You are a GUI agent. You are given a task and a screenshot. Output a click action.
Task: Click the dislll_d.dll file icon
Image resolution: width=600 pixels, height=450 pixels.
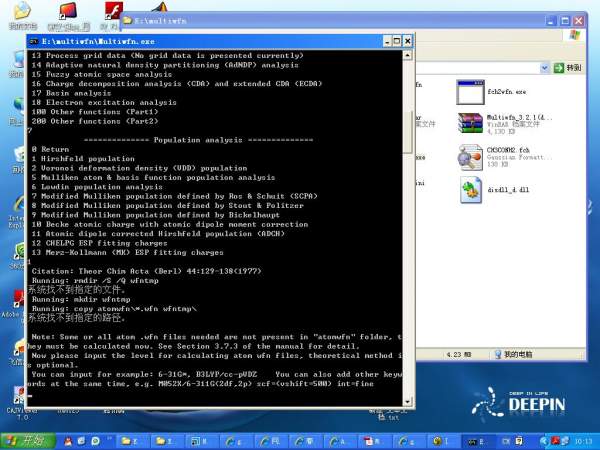(x=471, y=190)
